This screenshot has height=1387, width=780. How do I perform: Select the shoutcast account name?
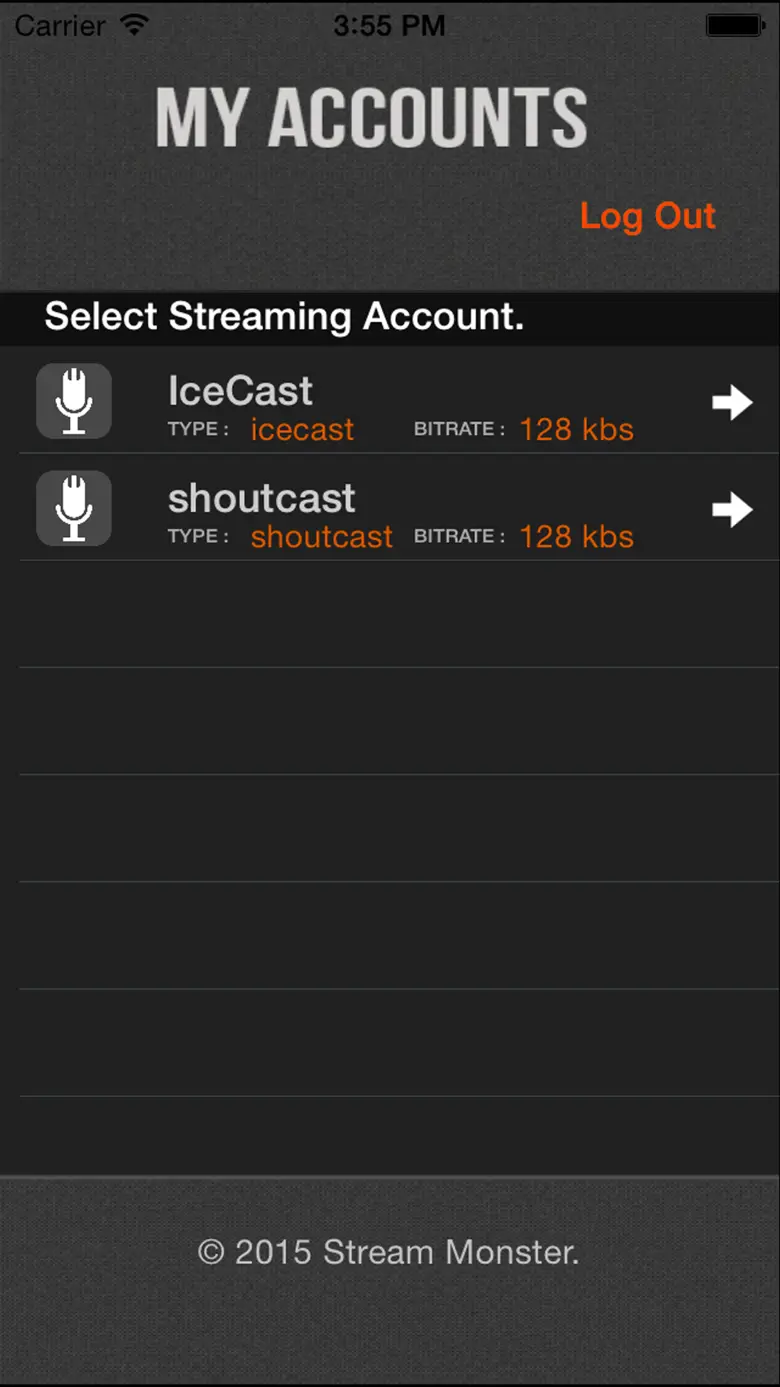pyautogui.click(x=261, y=497)
